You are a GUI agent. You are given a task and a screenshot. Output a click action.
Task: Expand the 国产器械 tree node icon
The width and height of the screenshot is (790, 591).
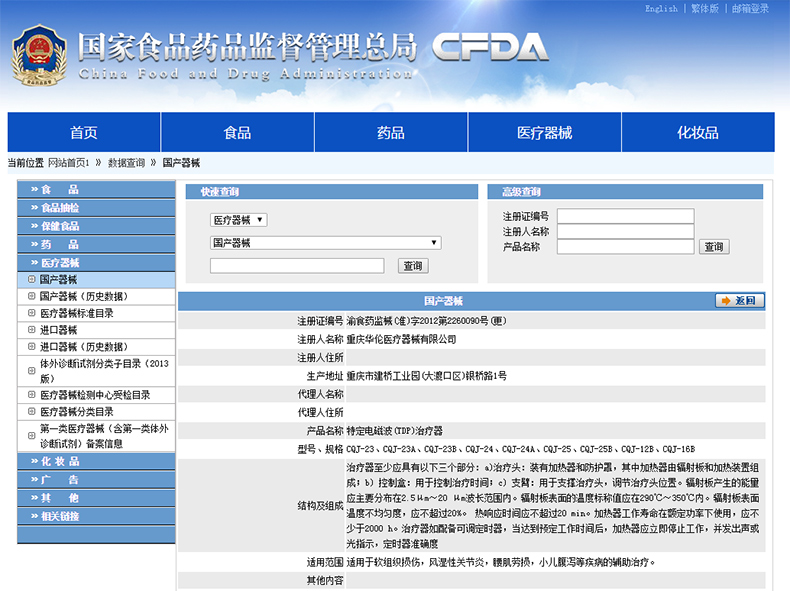32,279
